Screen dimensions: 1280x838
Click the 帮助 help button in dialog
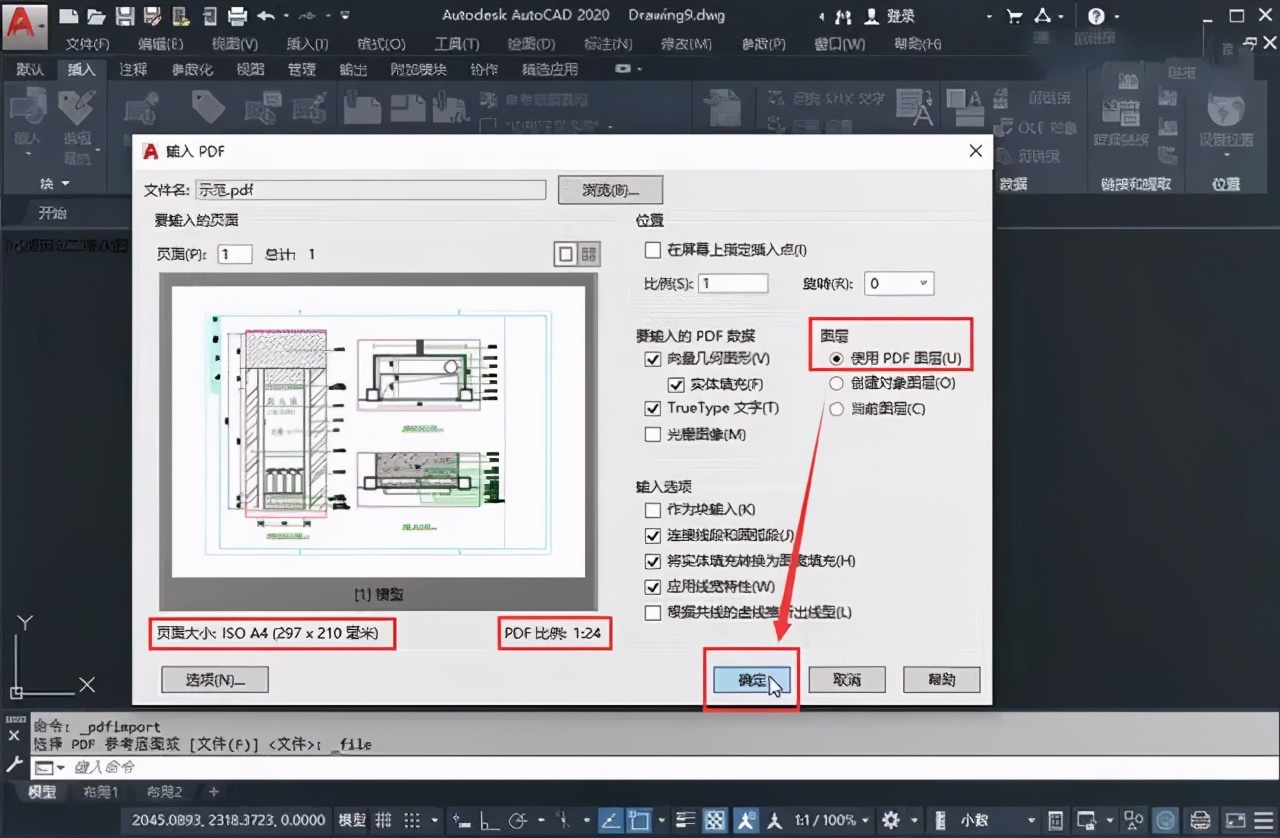pyautogui.click(x=941, y=680)
